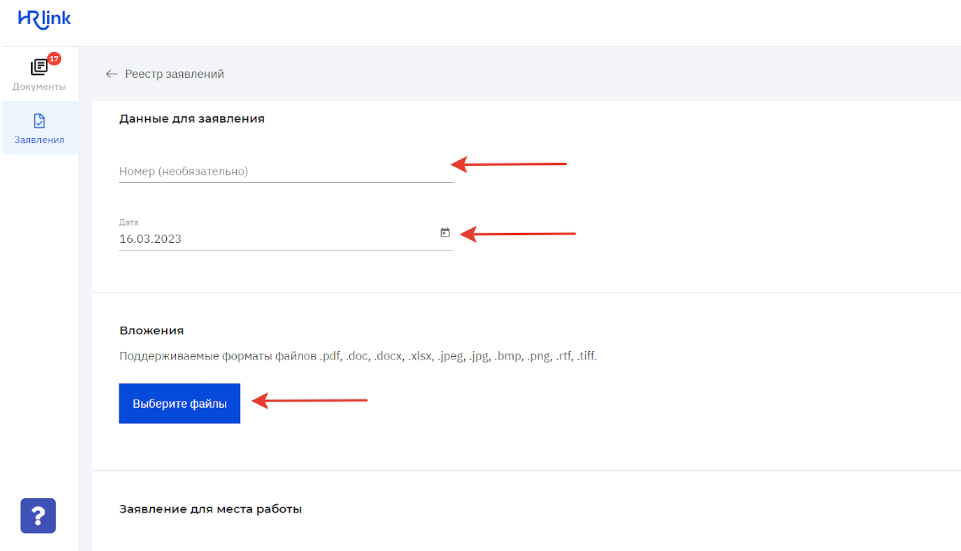Open help with the question mark button
The width and height of the screenshot is (961, 551).
[x=38, y=516]
